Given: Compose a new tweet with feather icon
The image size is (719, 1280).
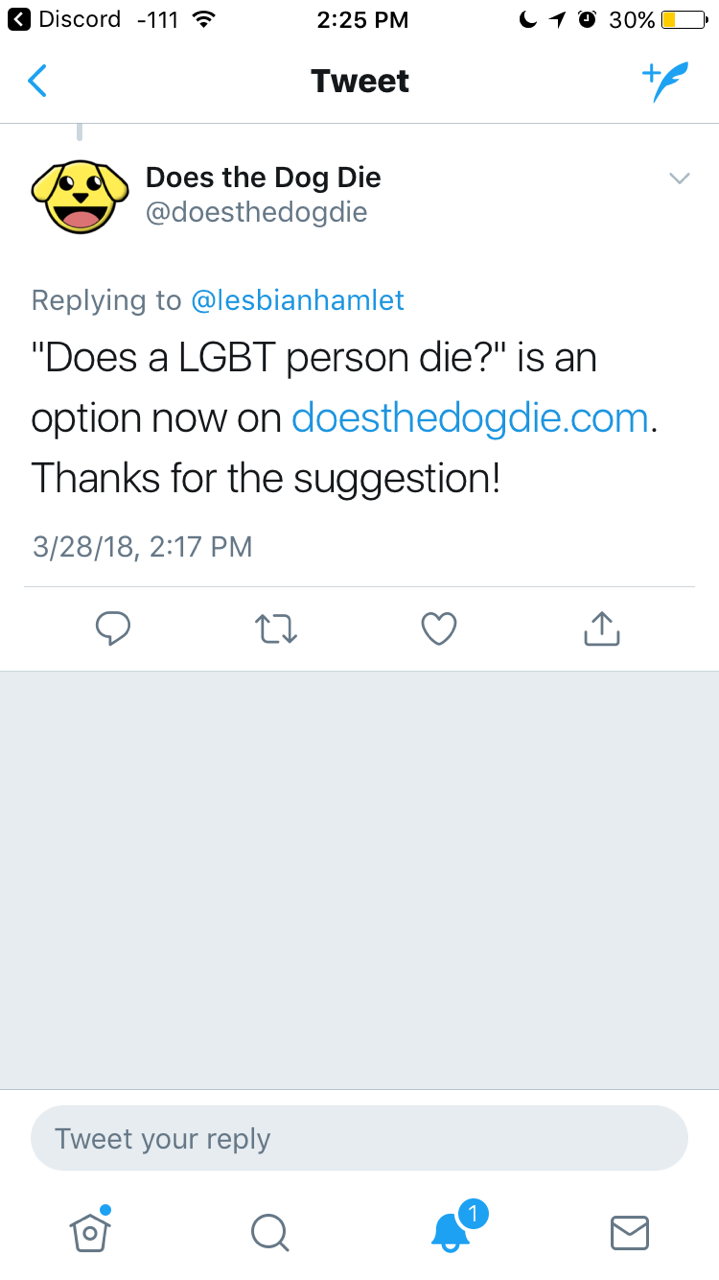Looking at the screenshot, I should 665,82.
